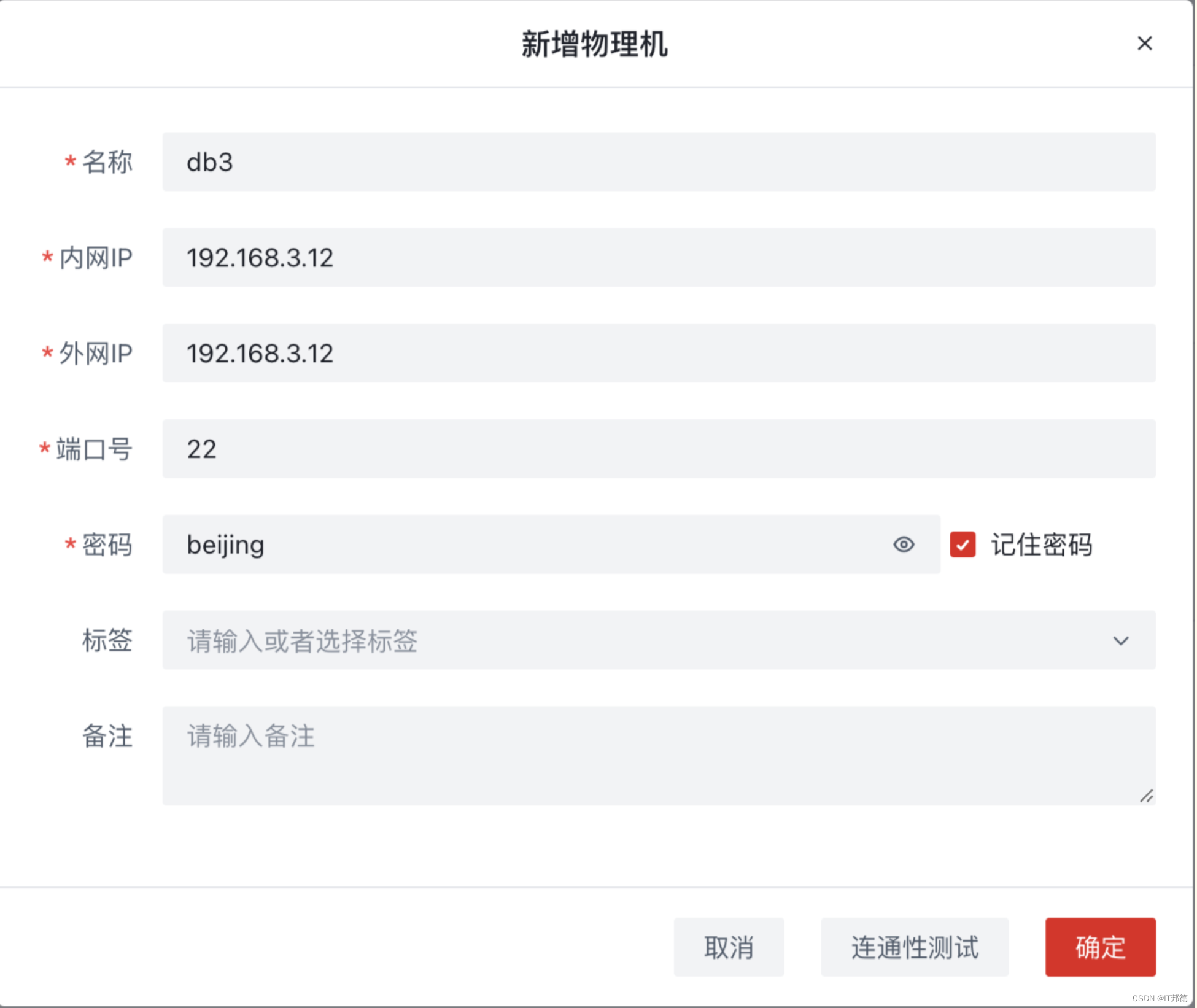Click the 标签 field label
Image resolution: width=1197 pixels, height=1008 pixels.
[x=107, y=640]
